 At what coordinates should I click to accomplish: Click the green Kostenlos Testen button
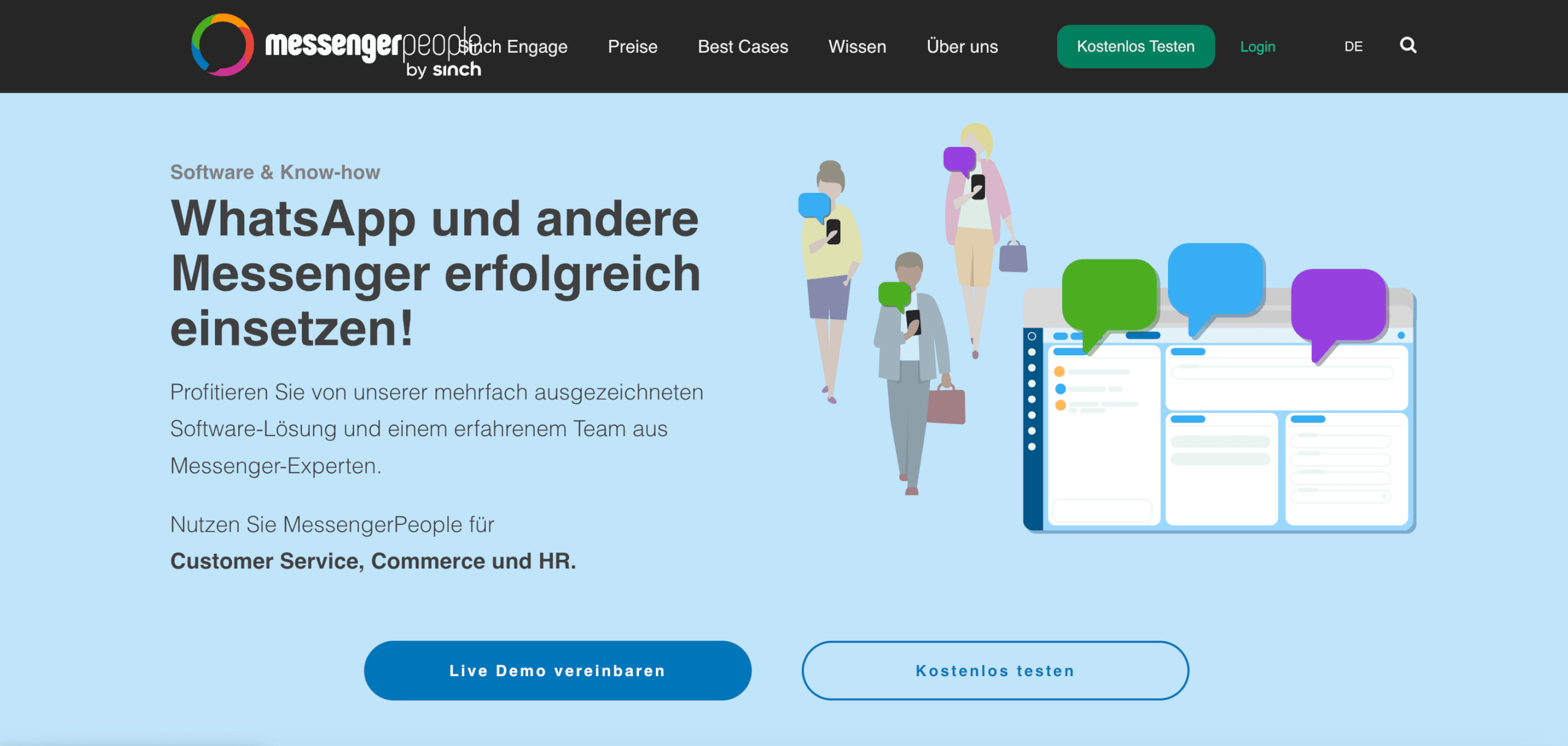[1136, 47]
